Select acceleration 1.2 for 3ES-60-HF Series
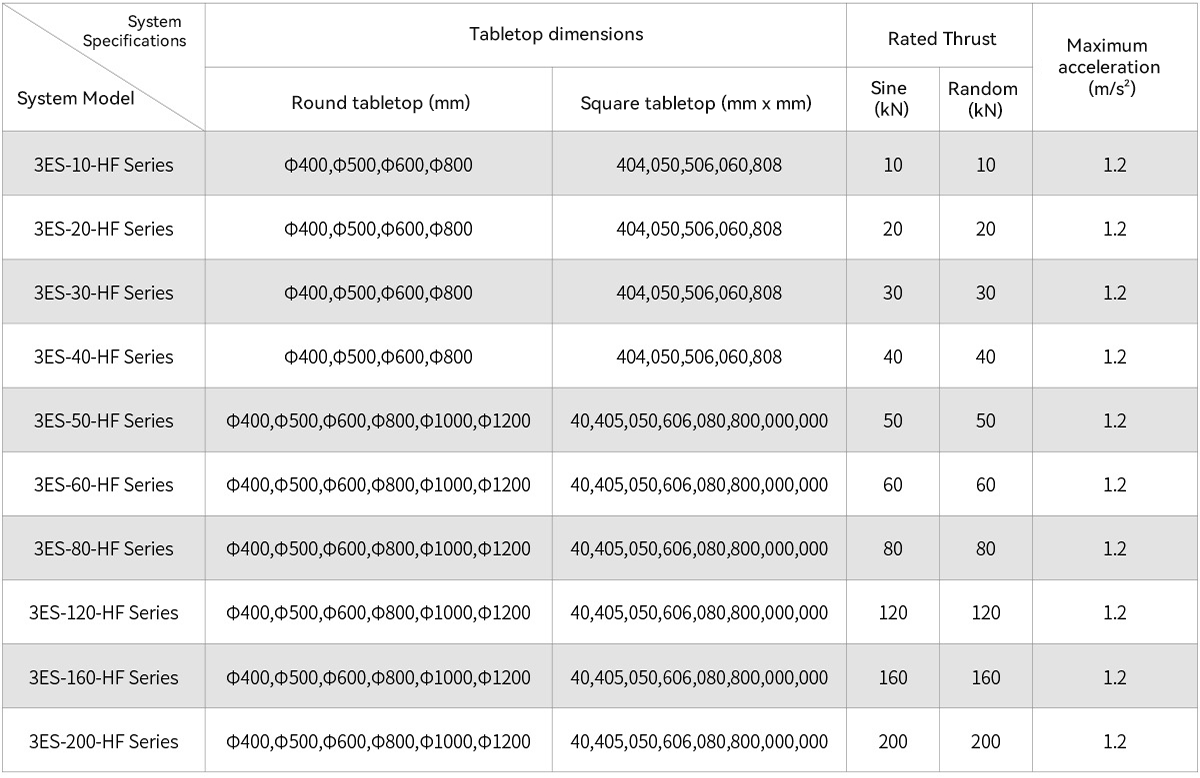 click(1115, 484)
